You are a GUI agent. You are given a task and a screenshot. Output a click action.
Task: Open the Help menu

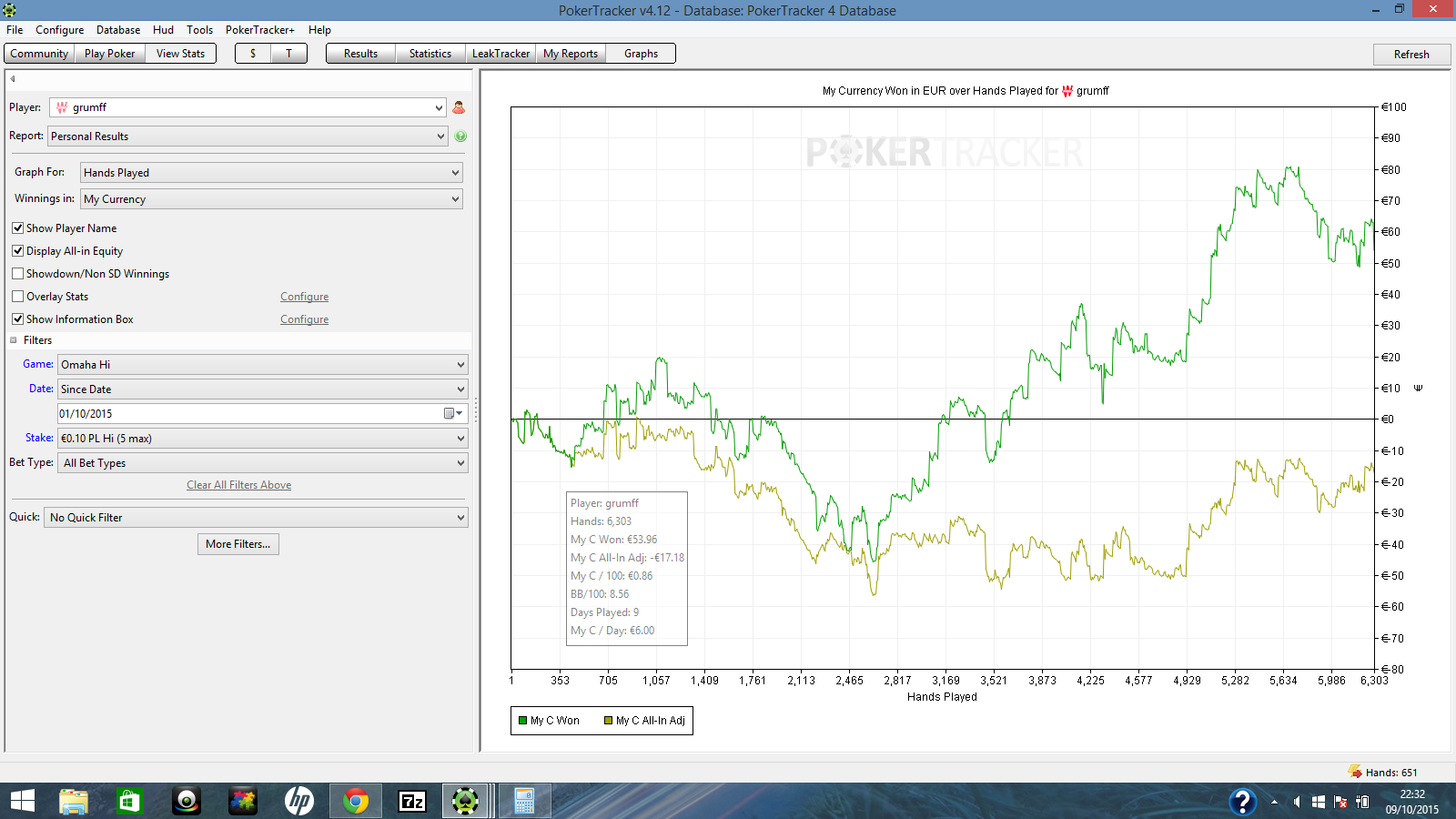(x=319, y=30)
